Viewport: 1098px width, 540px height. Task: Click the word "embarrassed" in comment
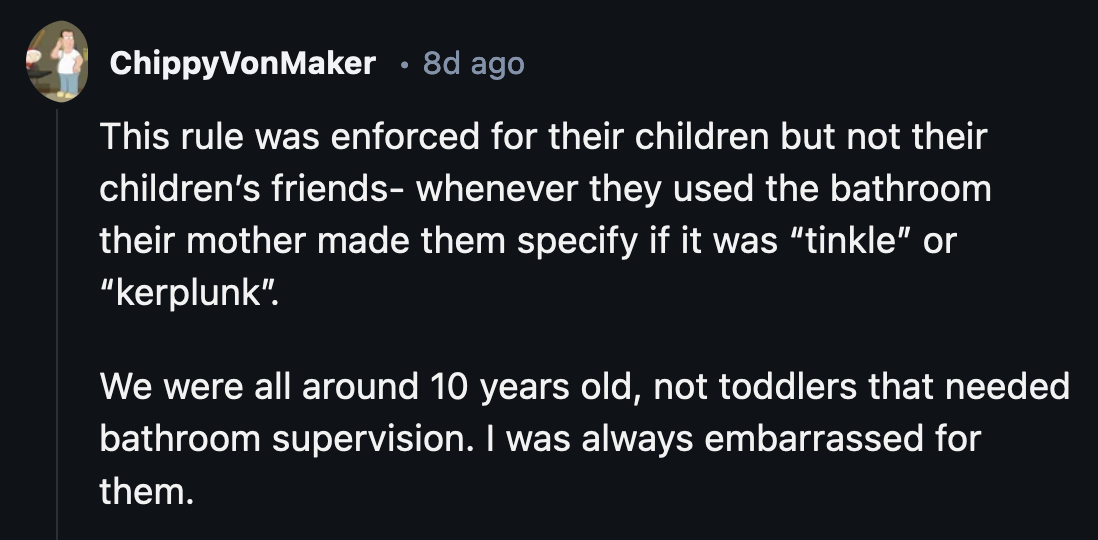[810, 439]
